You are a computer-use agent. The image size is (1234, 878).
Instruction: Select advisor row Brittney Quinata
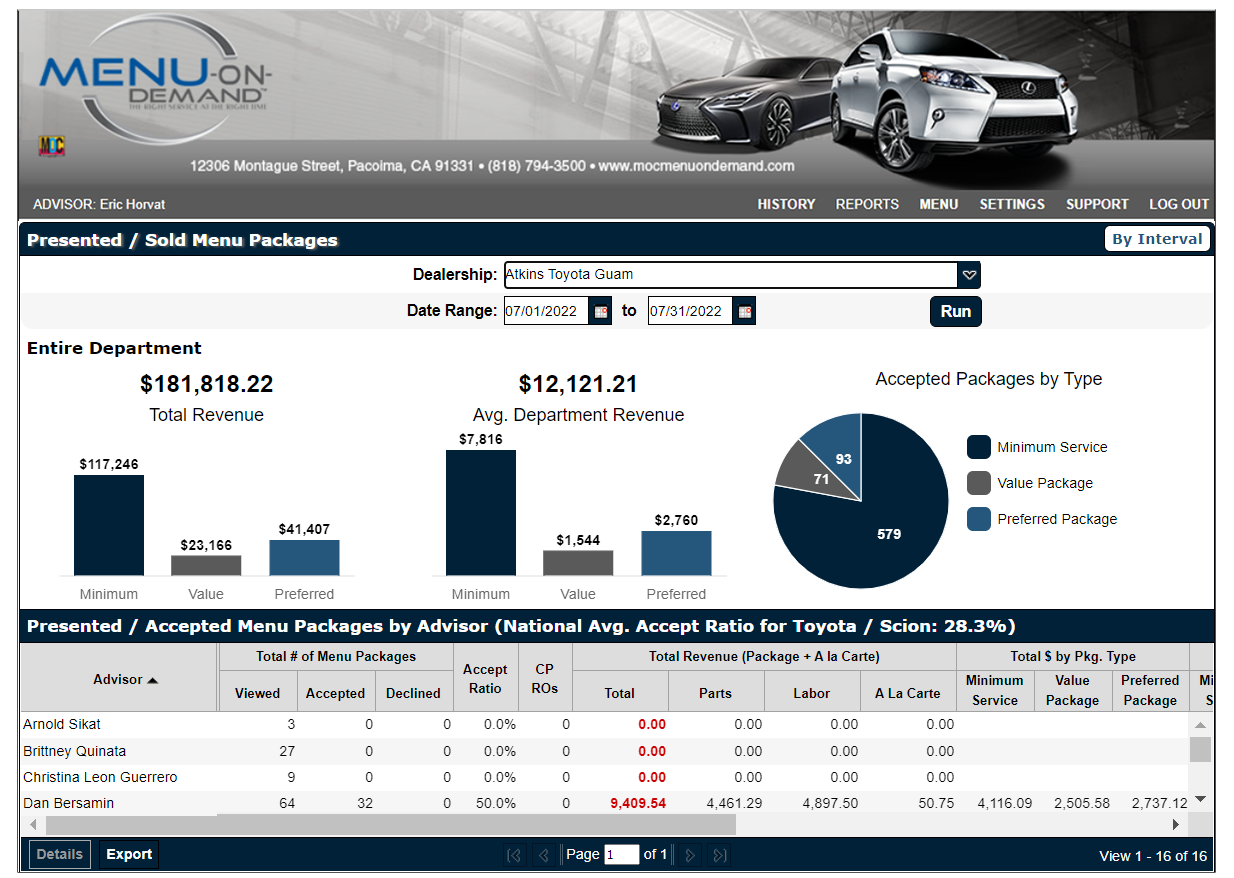[x=605, y=751]
